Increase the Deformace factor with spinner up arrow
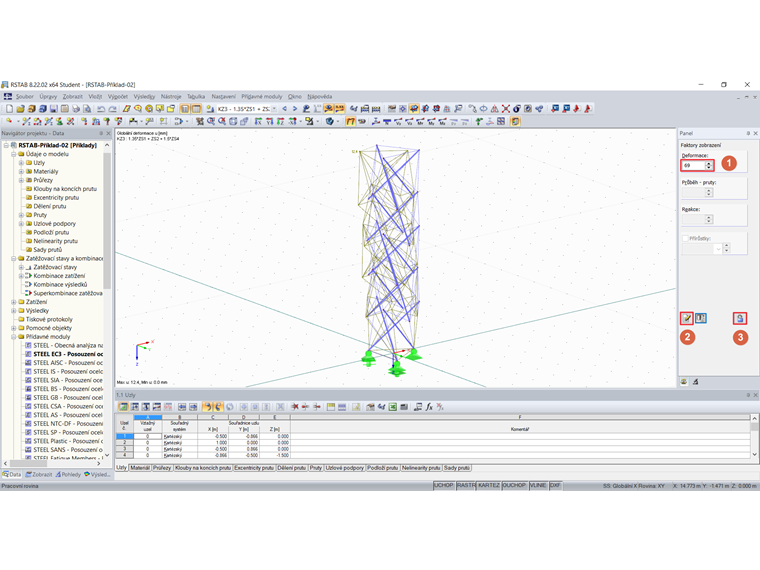The width and height of the screenshot is (760, 570). pyautogui.click(x=709, y=163)
